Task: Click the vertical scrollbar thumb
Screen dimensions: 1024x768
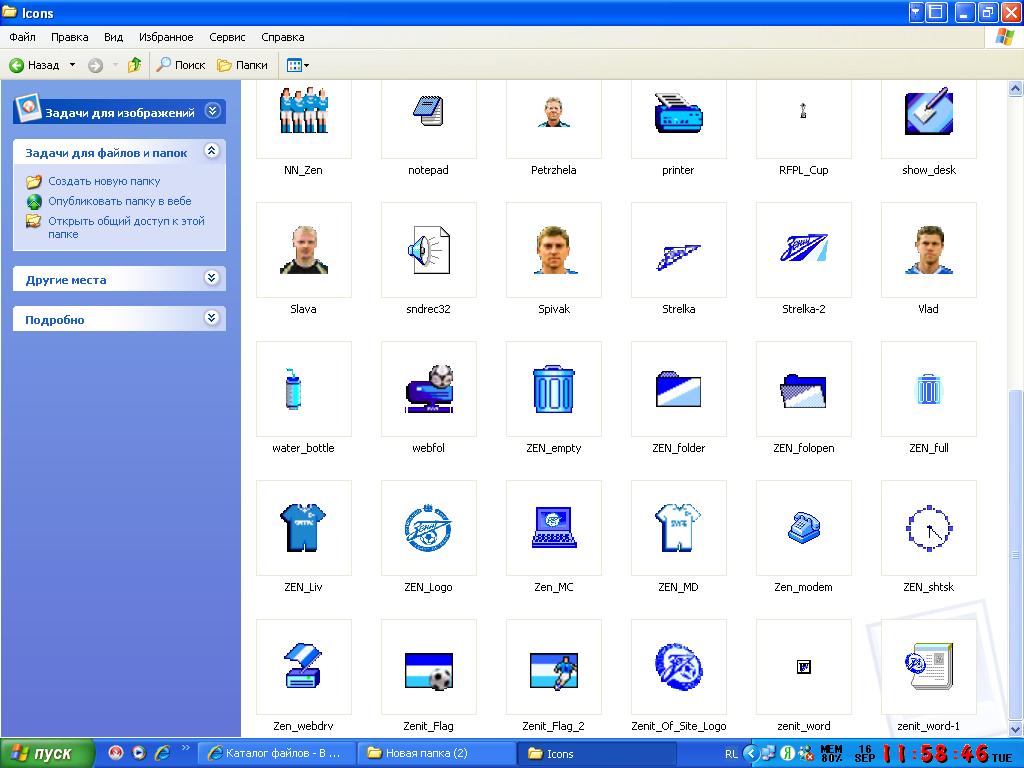Action: [1016, 555]
